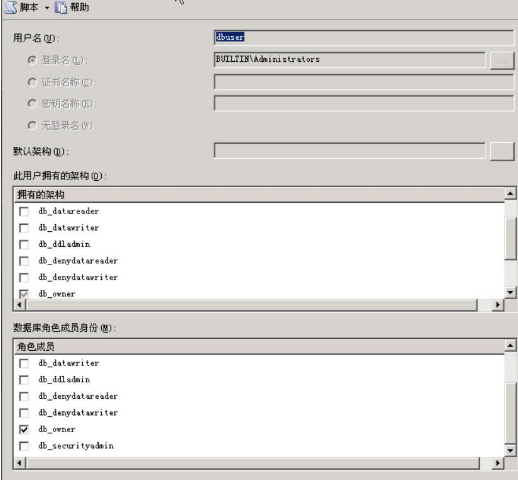
Task: Select the login name (登录名) radio button
Action: pos(32,60)
